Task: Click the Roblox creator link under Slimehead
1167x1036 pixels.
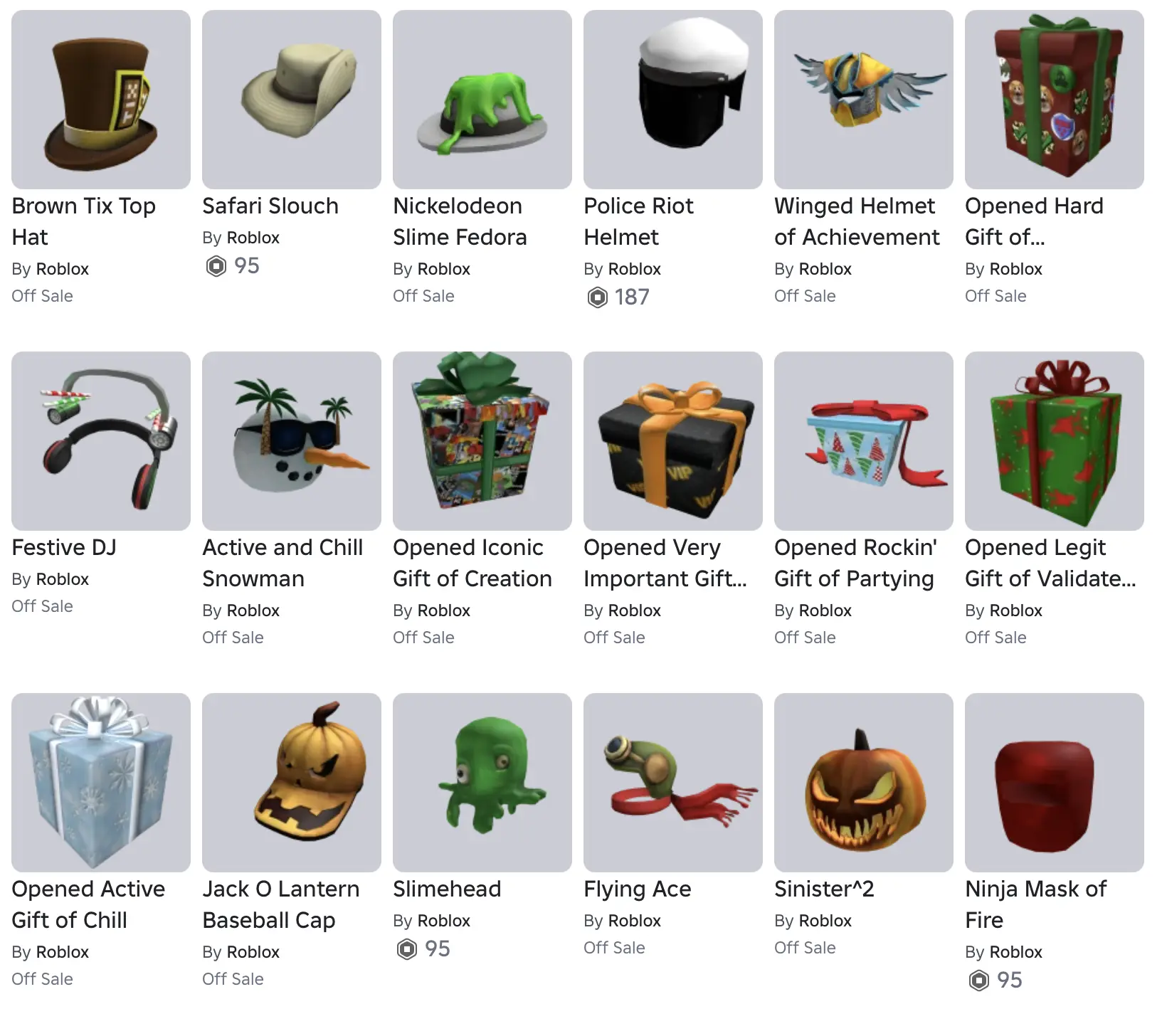Action: coord(444,921)
